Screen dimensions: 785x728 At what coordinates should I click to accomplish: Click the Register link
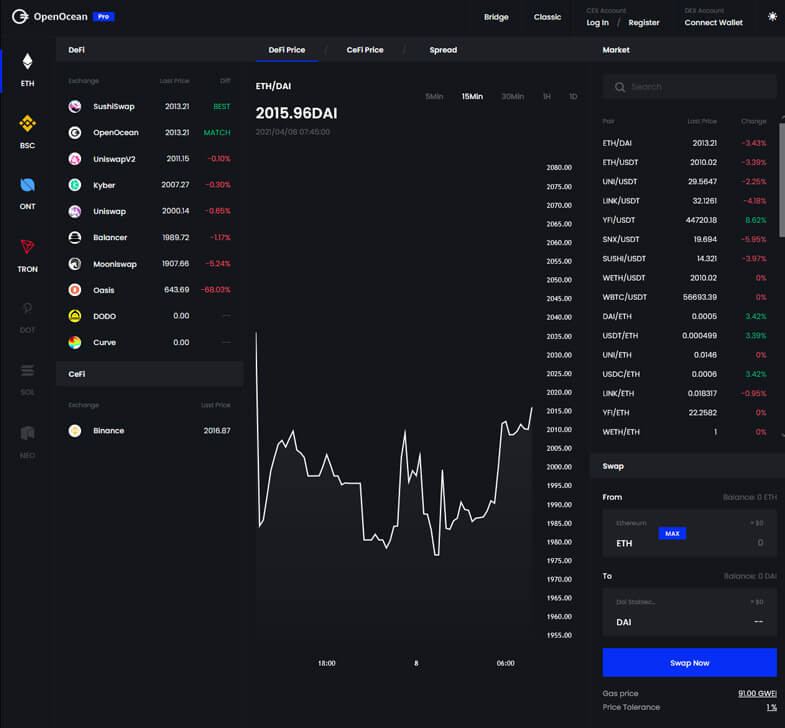(644, 23)
